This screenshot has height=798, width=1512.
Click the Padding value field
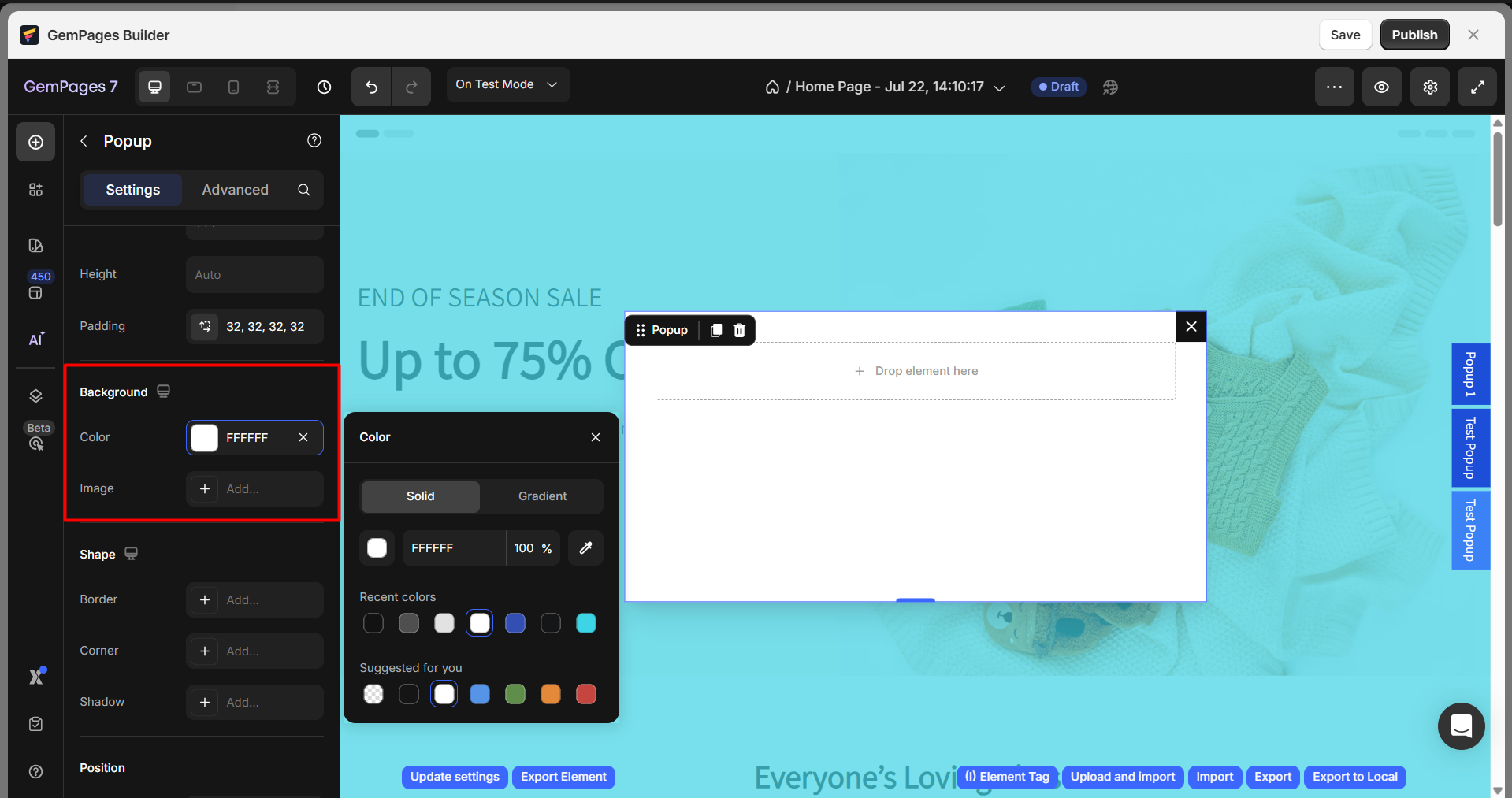(x=254, y=327)
